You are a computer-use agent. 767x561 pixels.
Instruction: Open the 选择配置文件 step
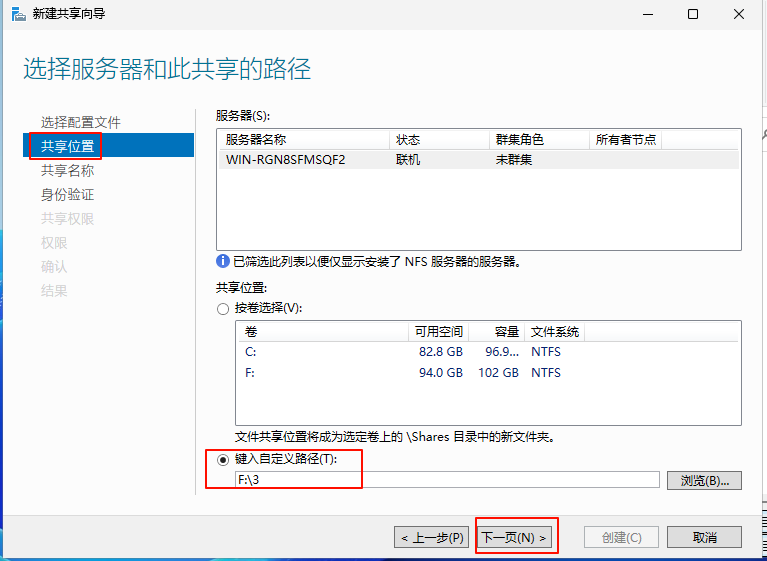(80, 122)
